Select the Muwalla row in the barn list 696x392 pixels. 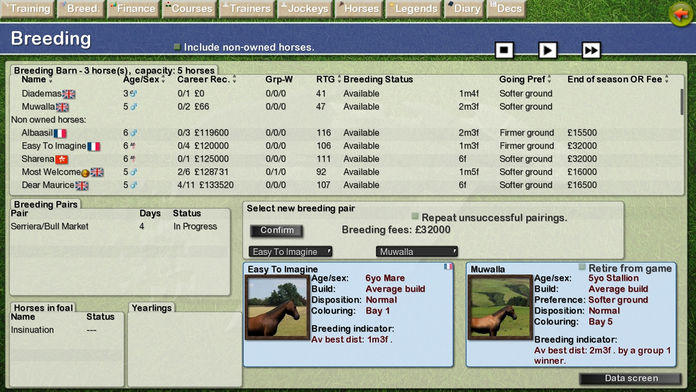pyautogui.click(x=345, y=107)
